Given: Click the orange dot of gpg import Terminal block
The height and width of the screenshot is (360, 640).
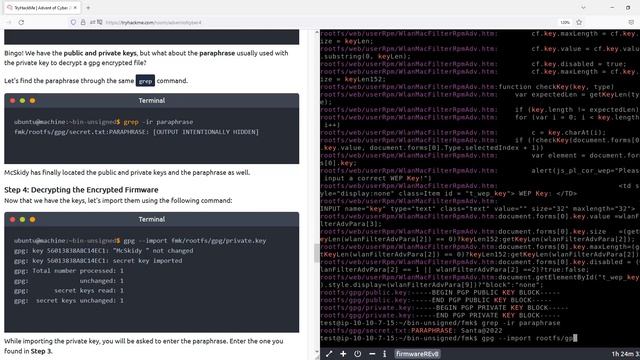Looking at the screenshot, I should tap(32, 220).
